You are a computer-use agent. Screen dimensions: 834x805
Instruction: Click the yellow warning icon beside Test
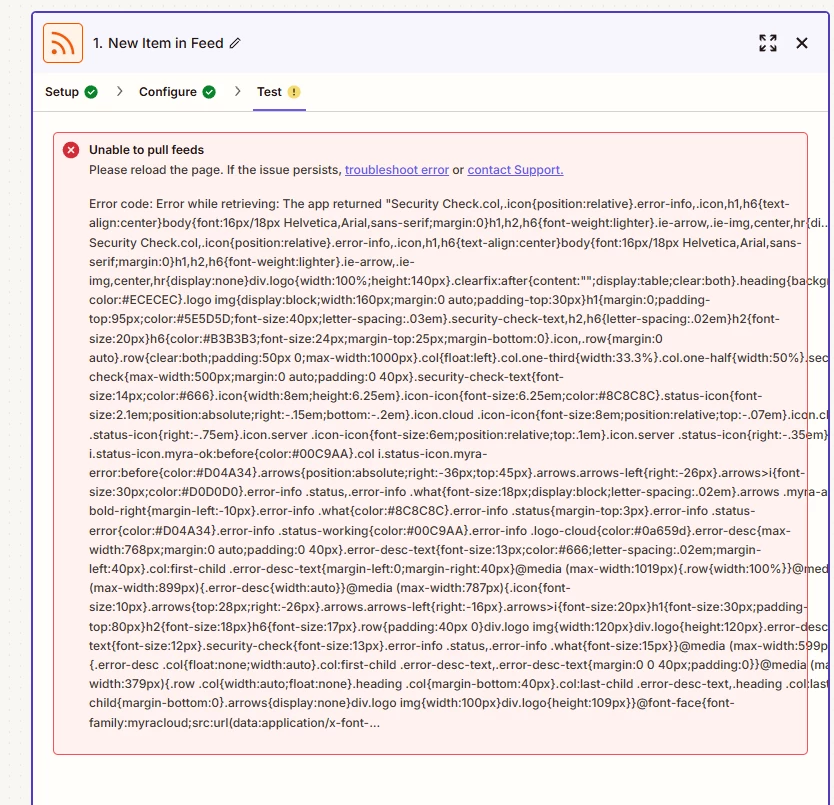(294, 92)
